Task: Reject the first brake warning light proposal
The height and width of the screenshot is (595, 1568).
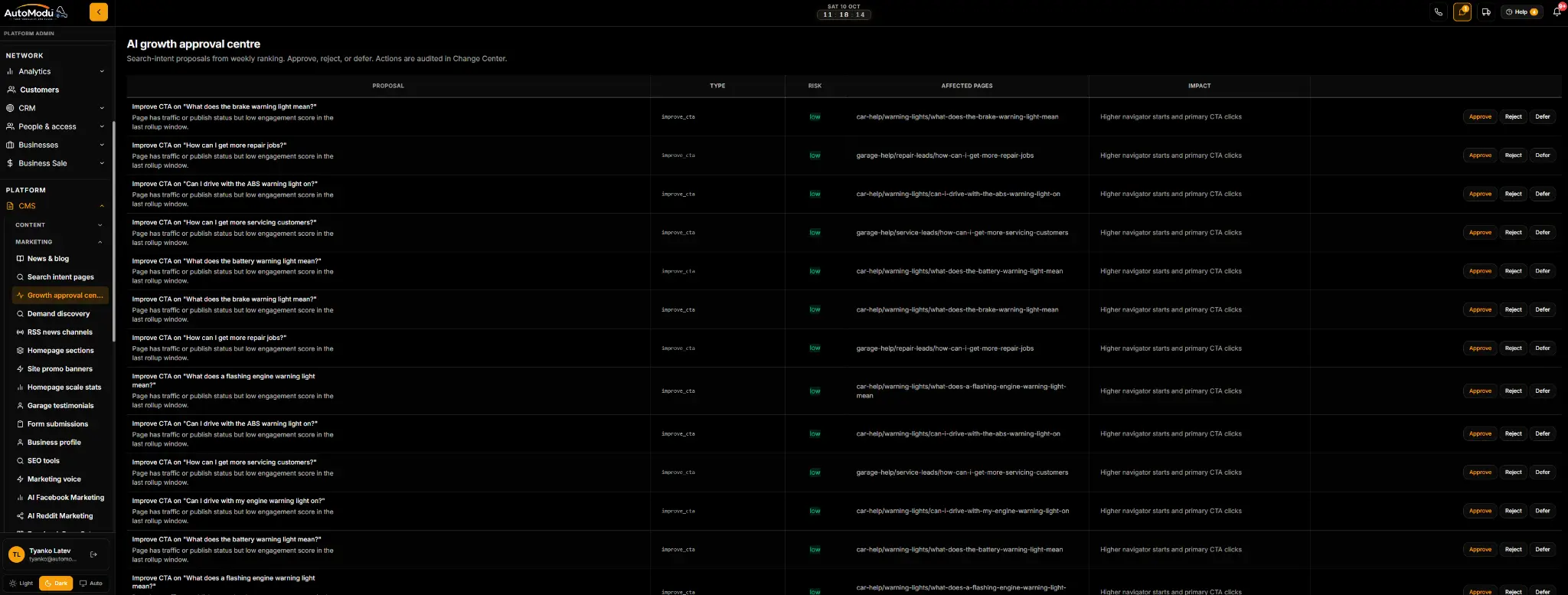Action: tap(1513, 116)
